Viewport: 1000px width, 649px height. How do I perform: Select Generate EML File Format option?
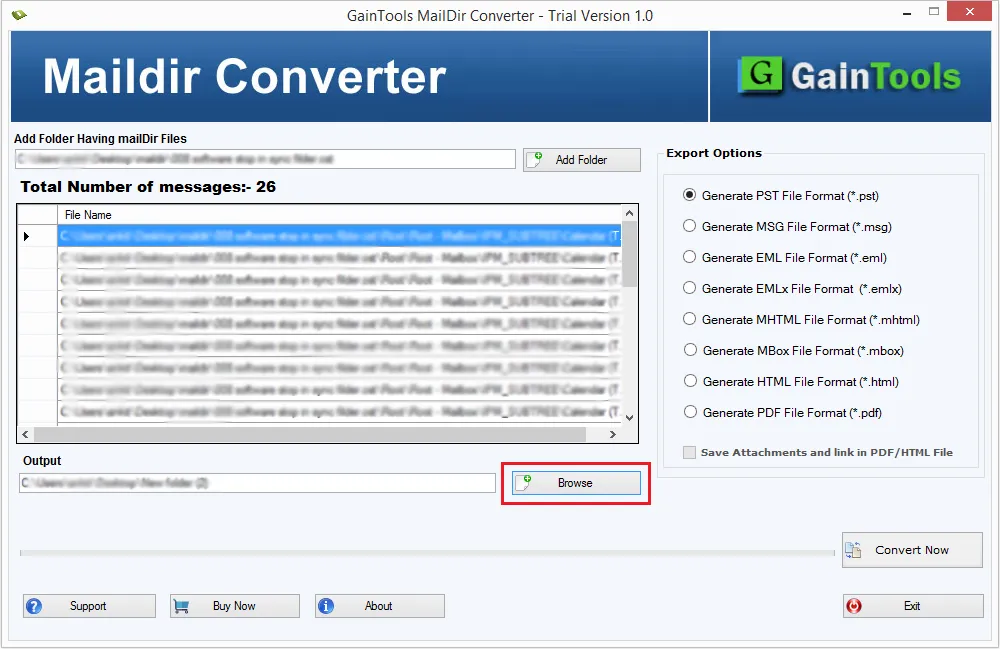(x=784, y=258)
